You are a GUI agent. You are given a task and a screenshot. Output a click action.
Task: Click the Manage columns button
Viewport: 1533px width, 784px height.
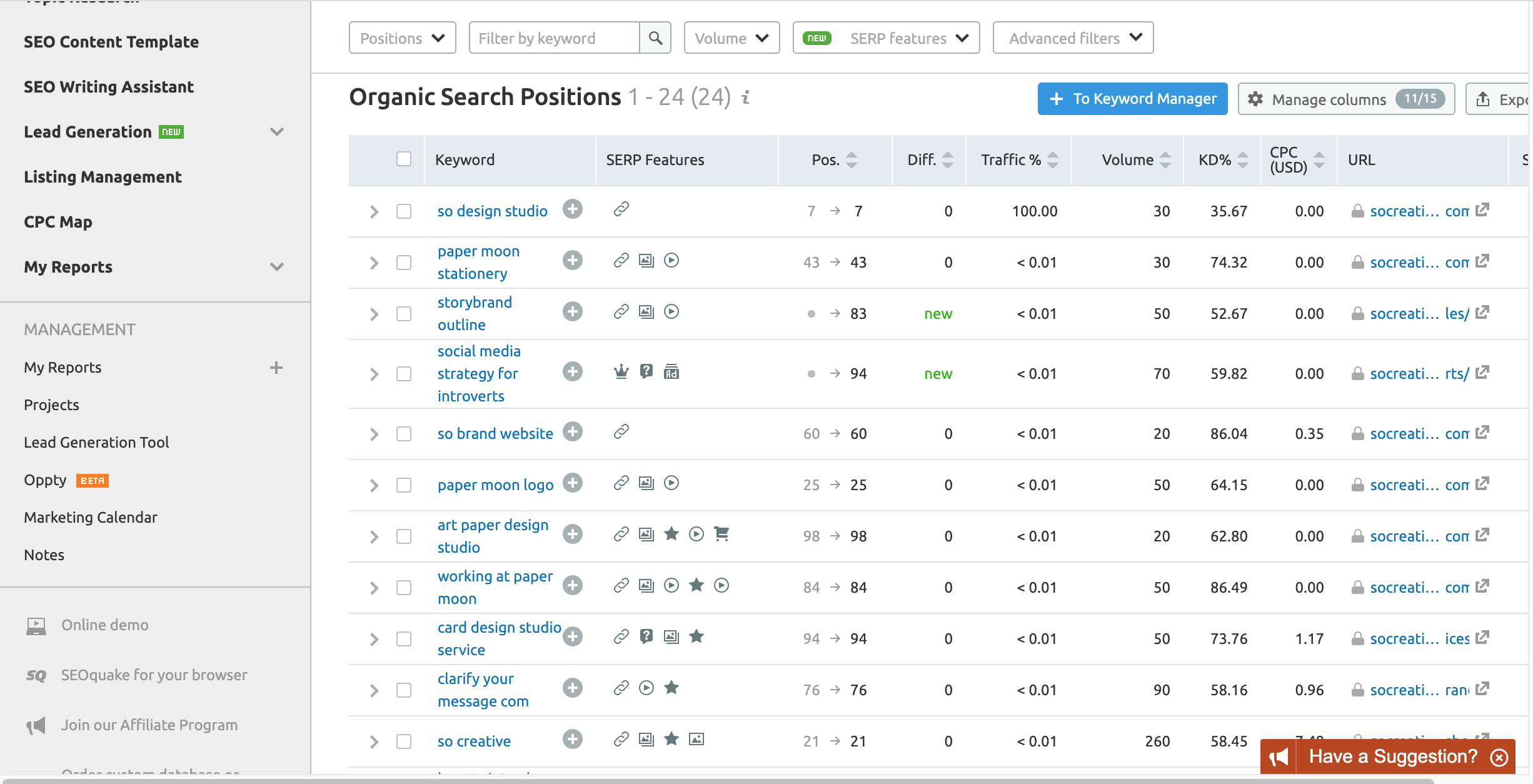[1346, 99]
